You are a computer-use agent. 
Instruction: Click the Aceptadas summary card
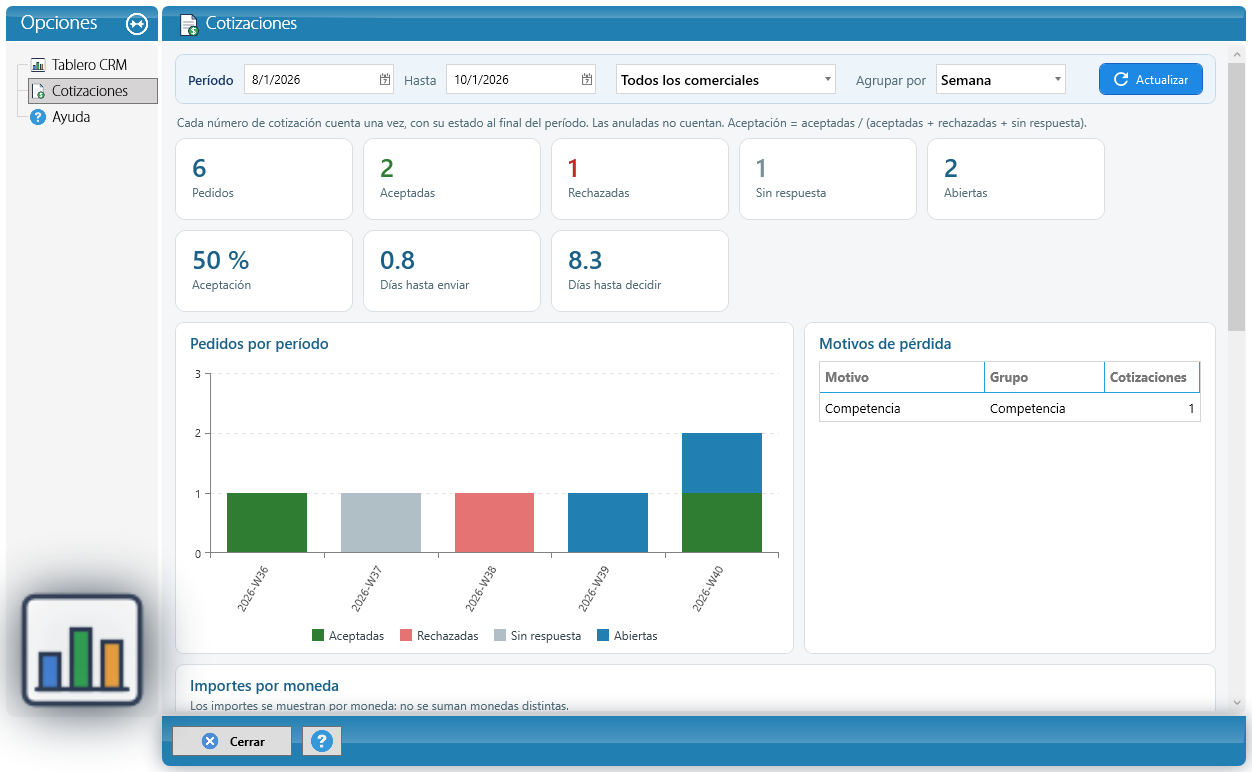pyautogui.click(x=452, y=179)
